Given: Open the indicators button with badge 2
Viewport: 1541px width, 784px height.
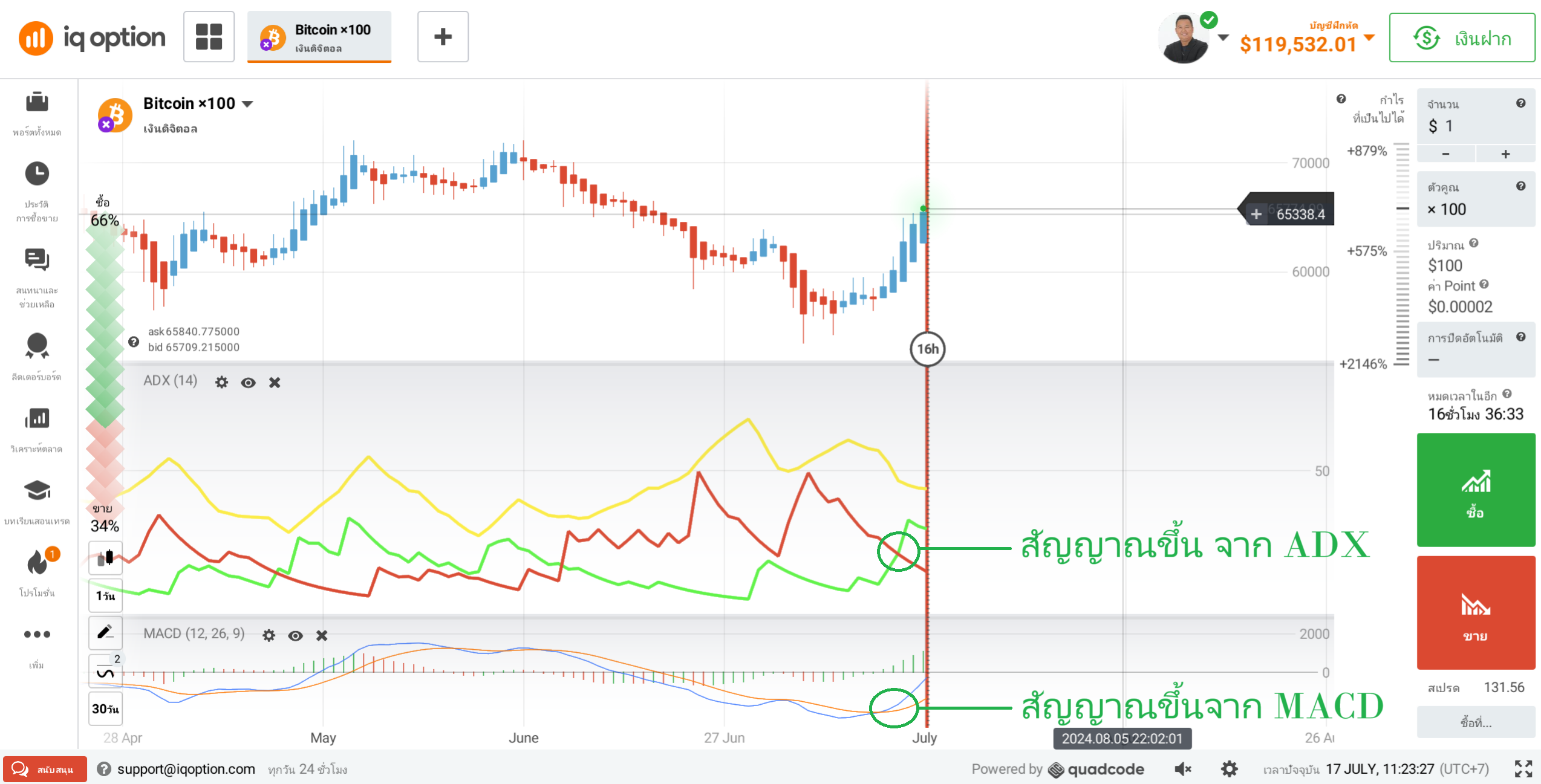Looking at the screenshot, I should [105, 671].
